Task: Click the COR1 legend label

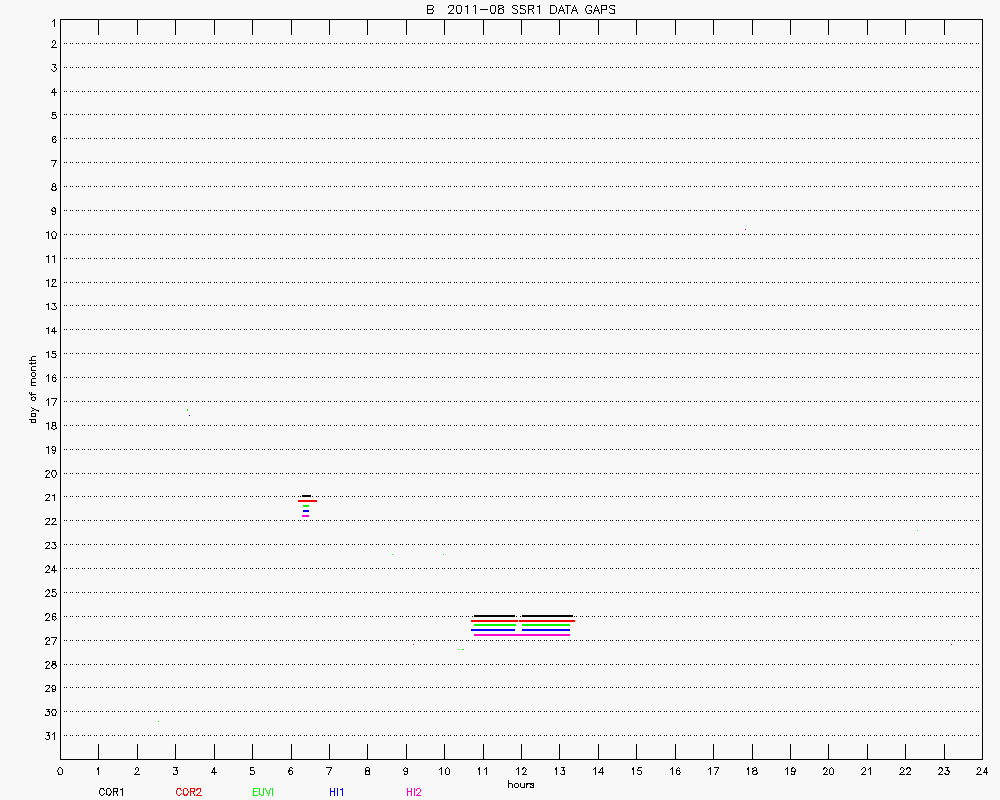Action: pos(111,792)
